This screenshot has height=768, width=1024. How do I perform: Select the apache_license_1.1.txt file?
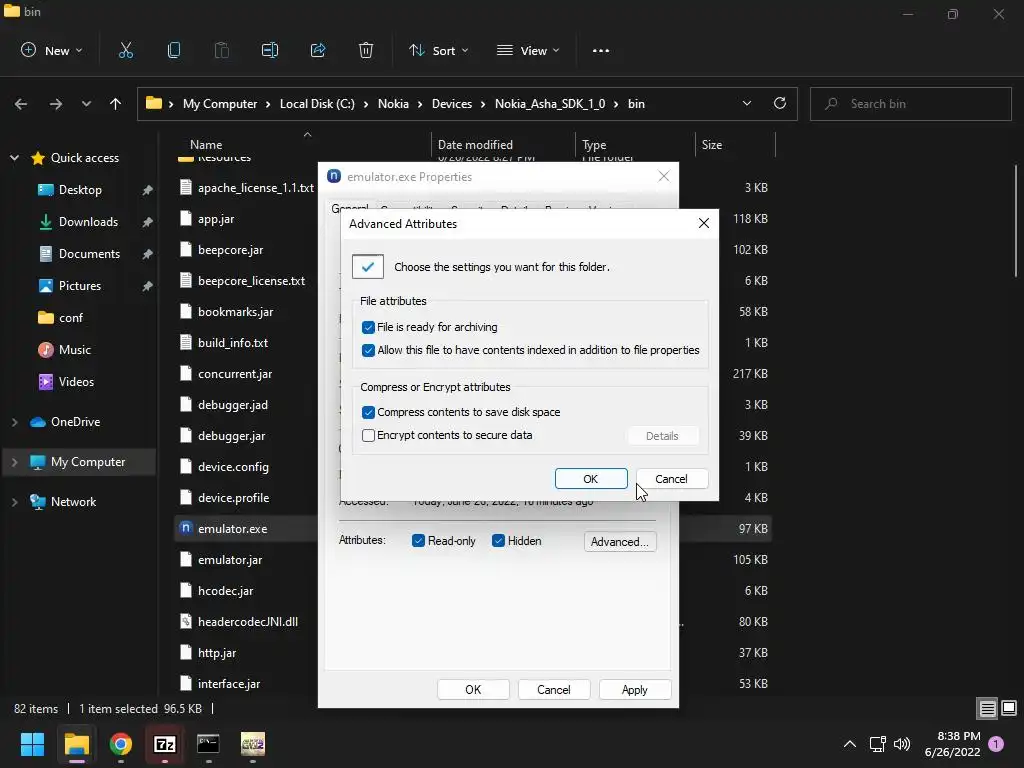[255, 188]
